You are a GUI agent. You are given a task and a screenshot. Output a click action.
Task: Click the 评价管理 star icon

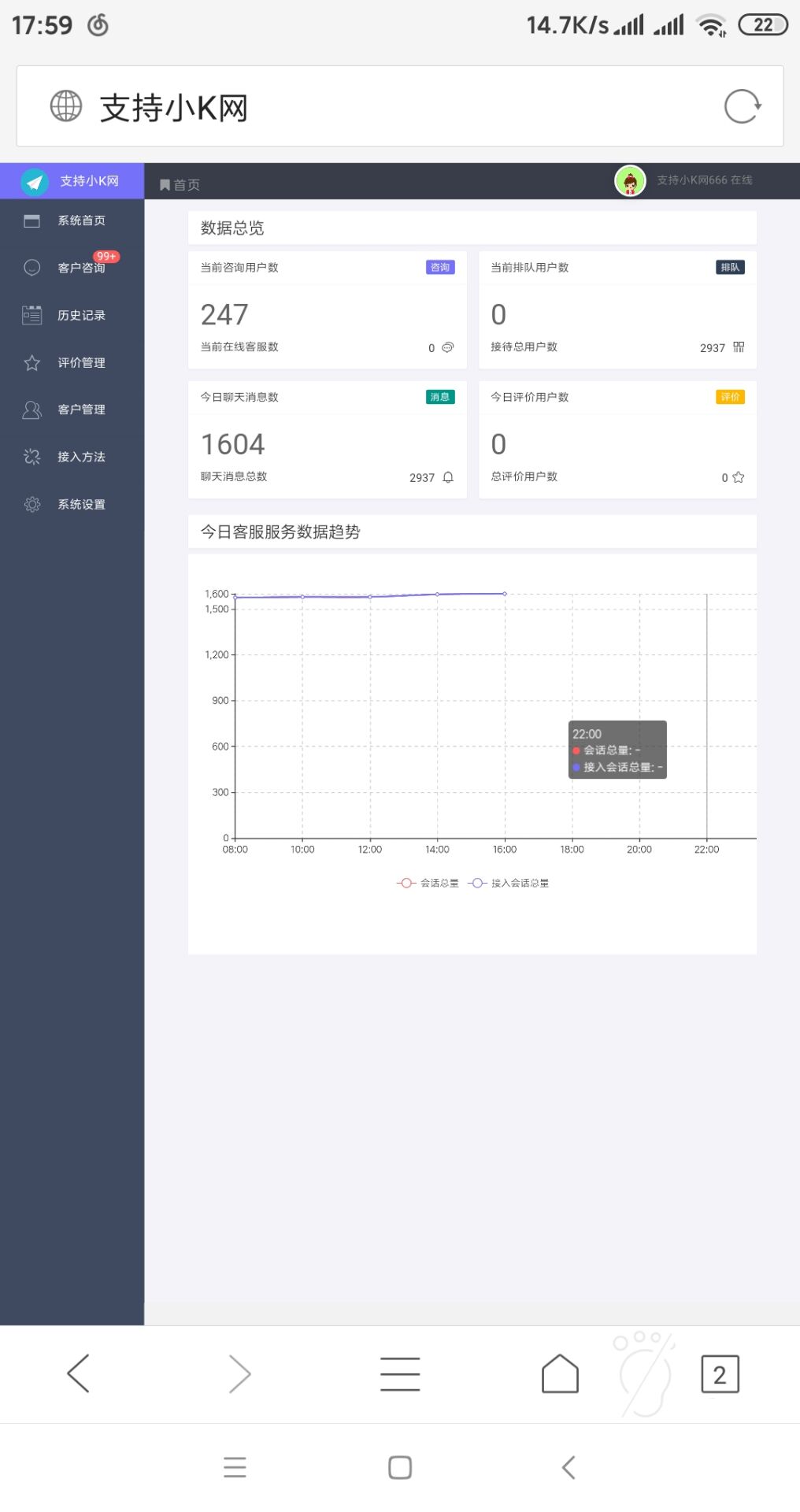click(x=31, y=362)
